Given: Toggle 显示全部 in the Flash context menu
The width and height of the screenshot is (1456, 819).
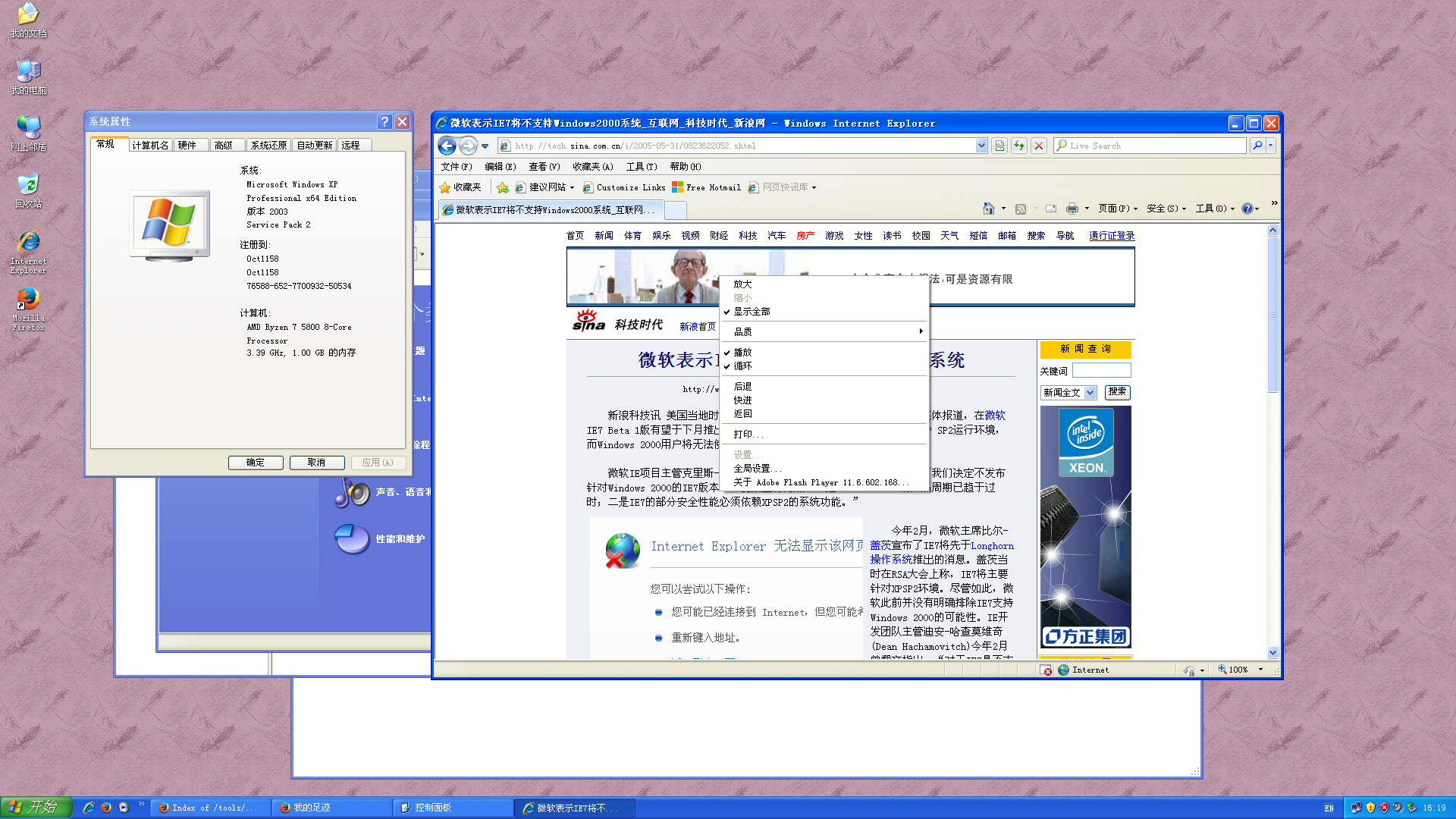Looking at the screenshot, I should [x=824, y=312].
